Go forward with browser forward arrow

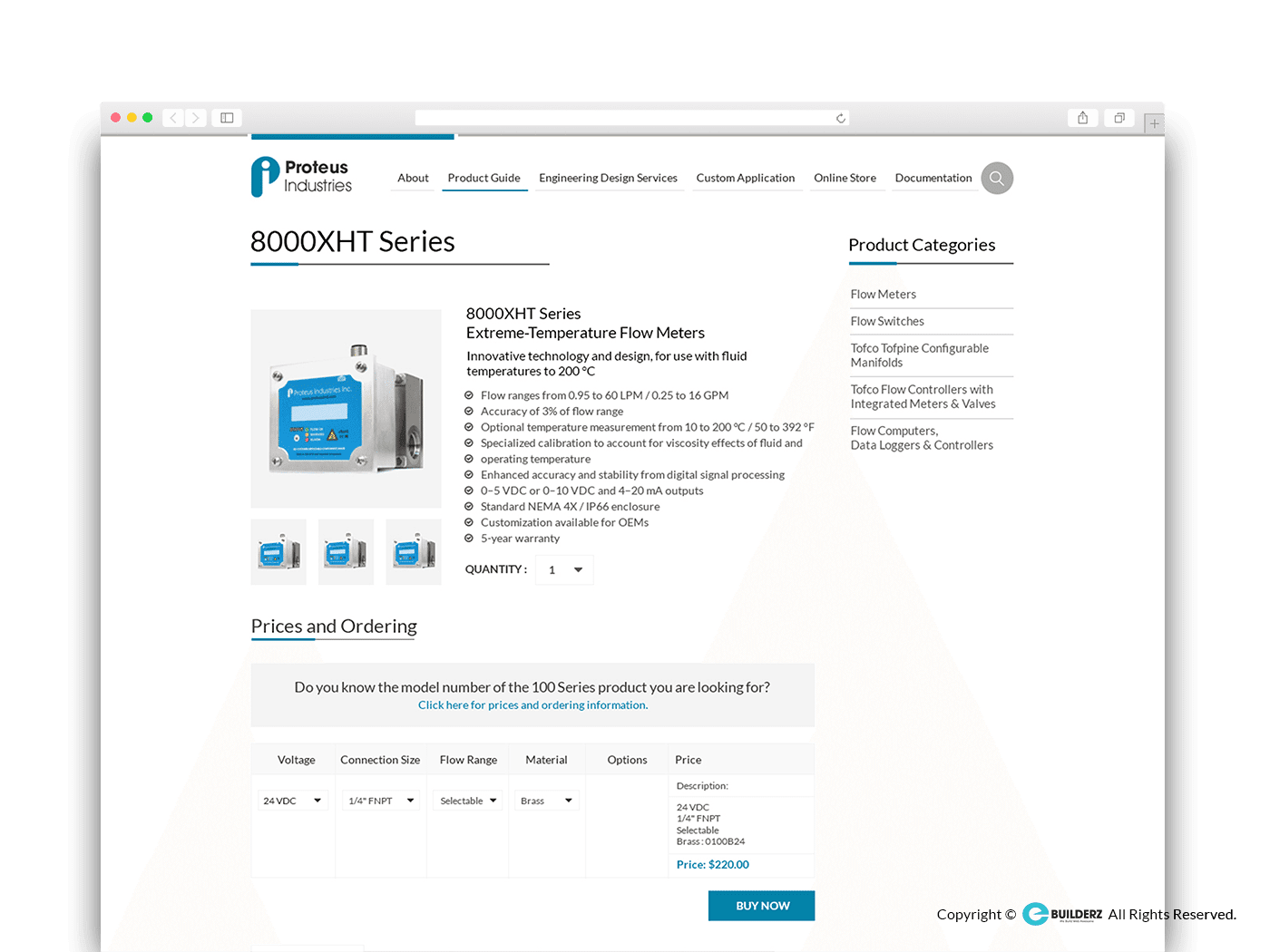[195, 118]
